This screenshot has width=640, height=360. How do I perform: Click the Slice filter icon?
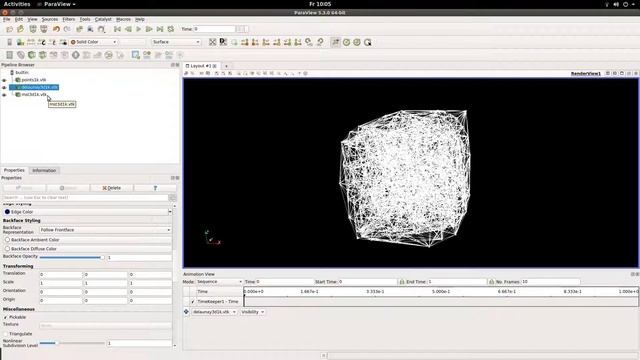pos(42,55)
